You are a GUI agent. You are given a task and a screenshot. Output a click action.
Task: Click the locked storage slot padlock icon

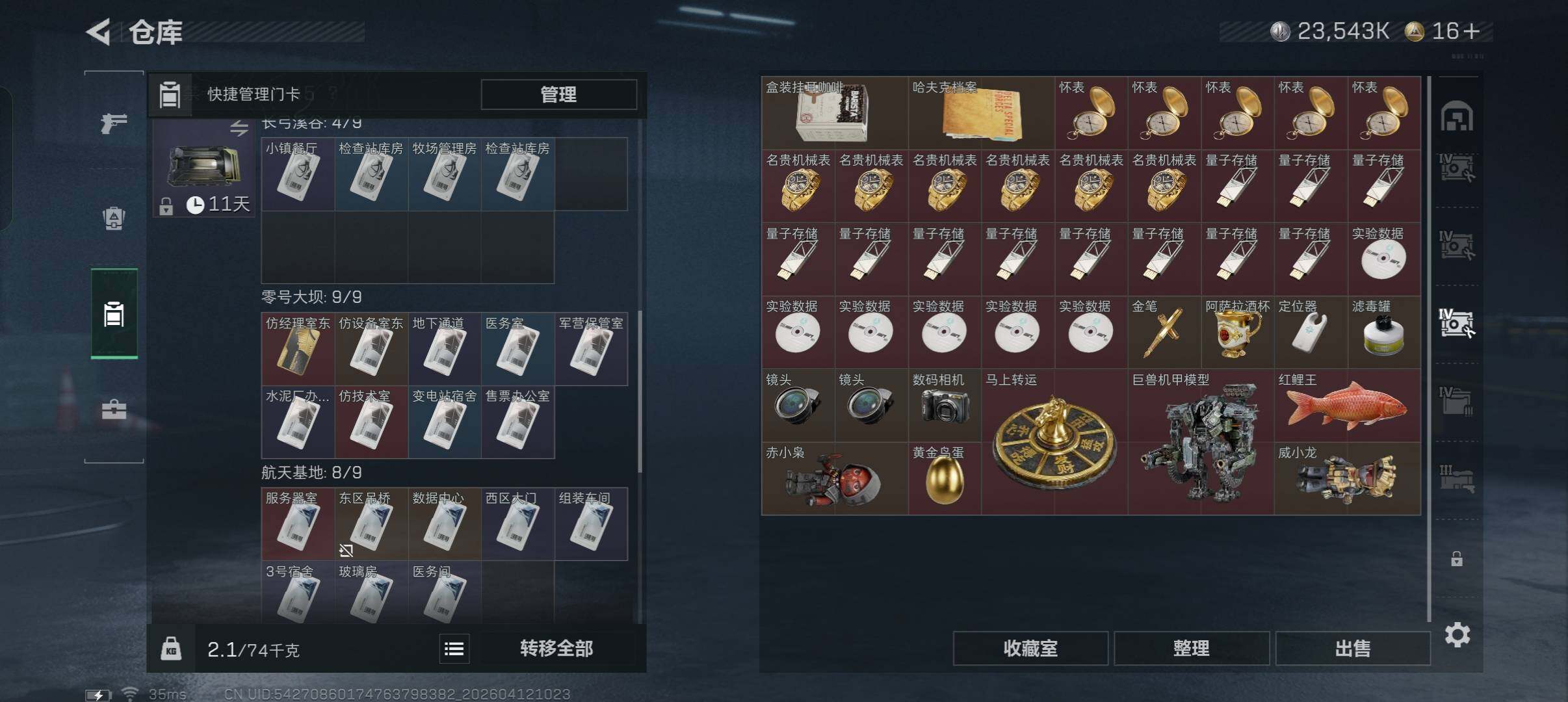tap(1457, 558)
